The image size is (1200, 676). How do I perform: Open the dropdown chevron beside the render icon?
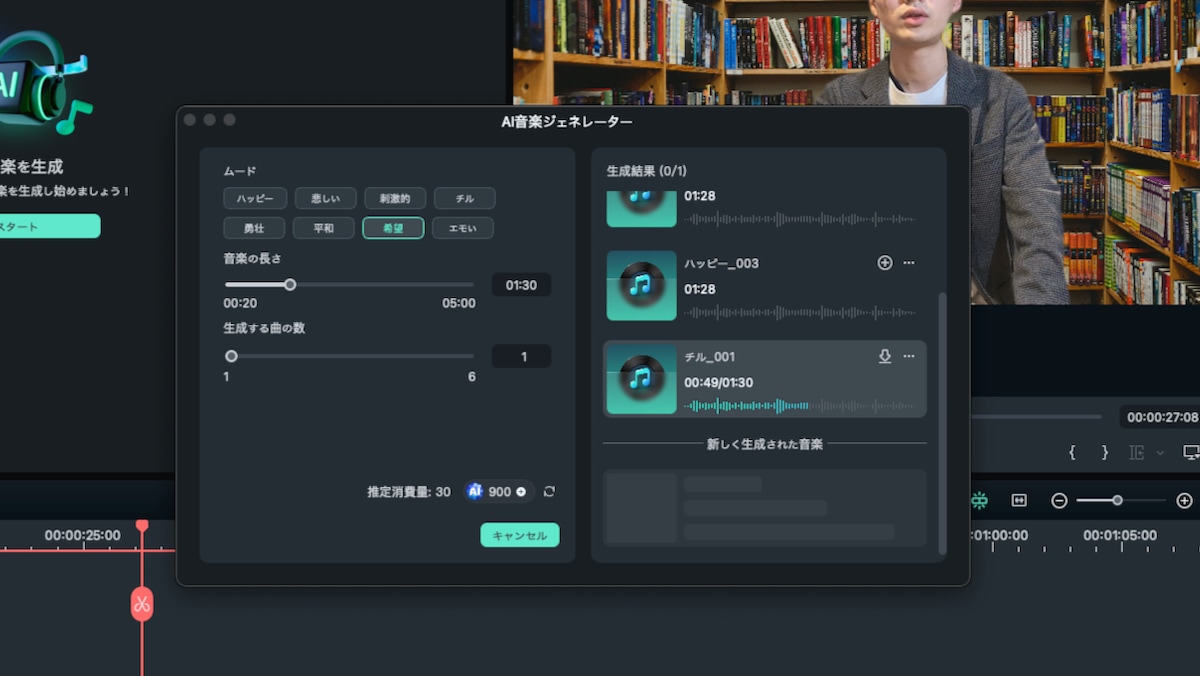point(1160,453)
